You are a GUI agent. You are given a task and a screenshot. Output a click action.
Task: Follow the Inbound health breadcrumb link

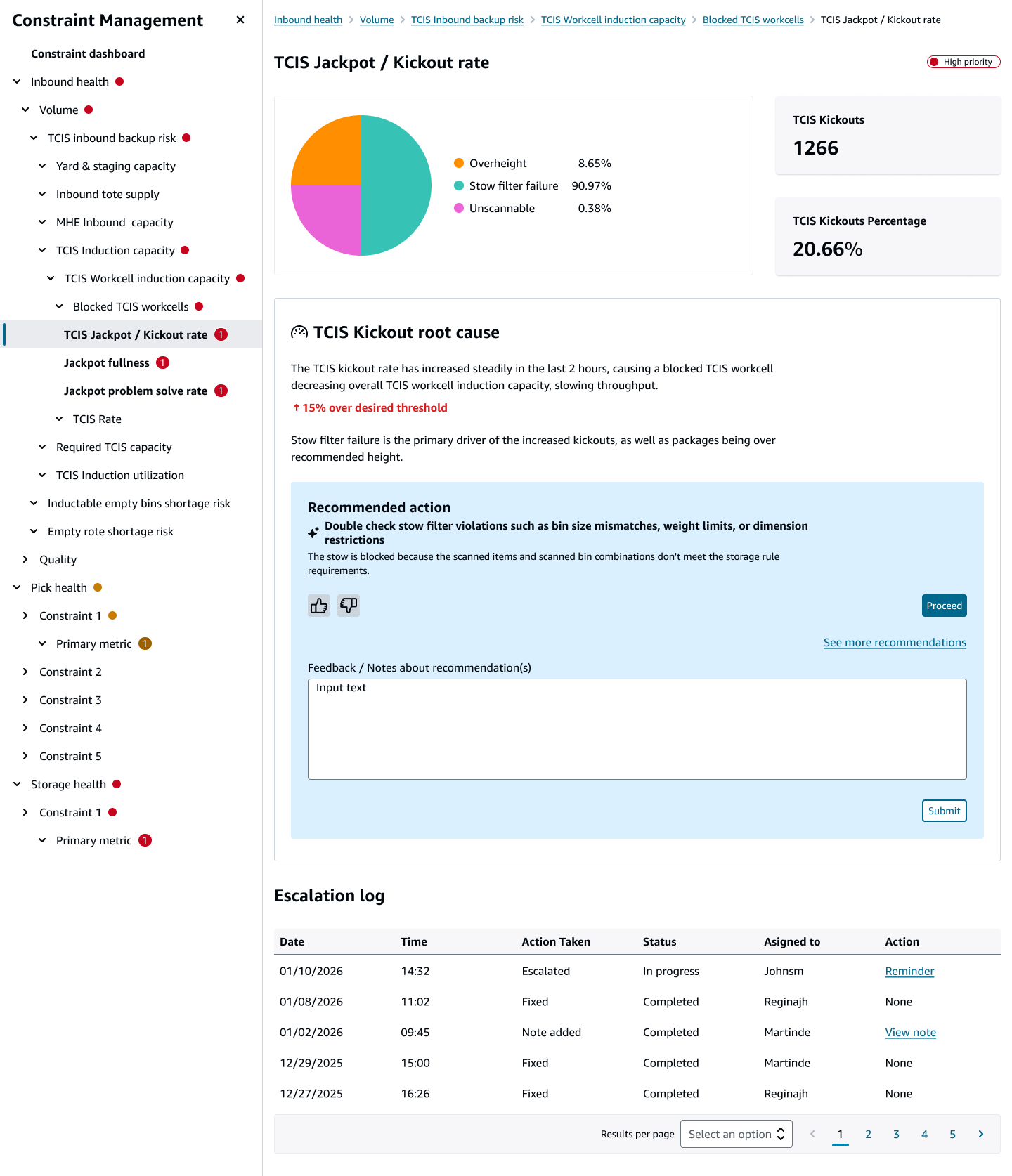308,20
